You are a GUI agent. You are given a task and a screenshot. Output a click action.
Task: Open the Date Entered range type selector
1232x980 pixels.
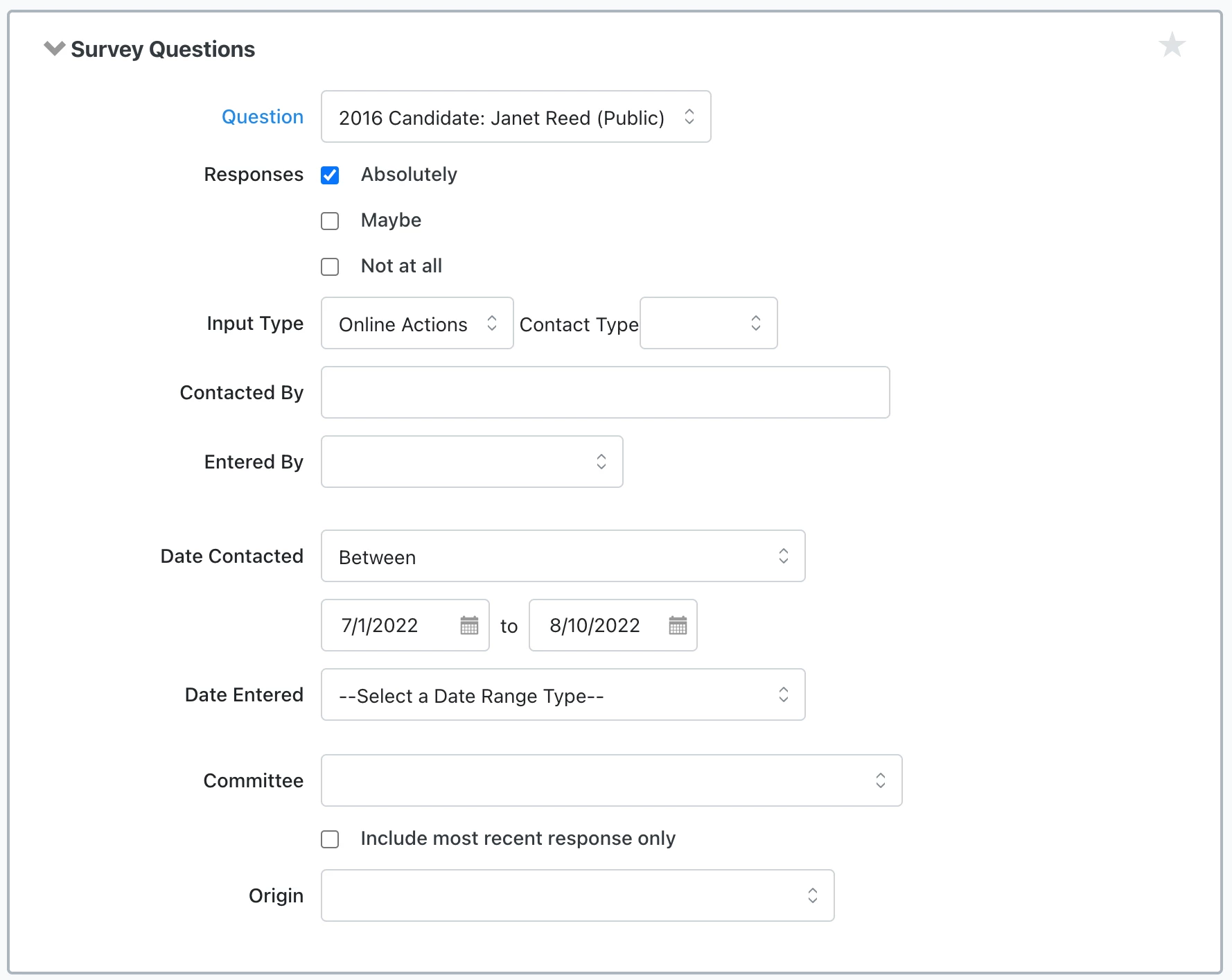pyautogui.click(x=563, y=695)
